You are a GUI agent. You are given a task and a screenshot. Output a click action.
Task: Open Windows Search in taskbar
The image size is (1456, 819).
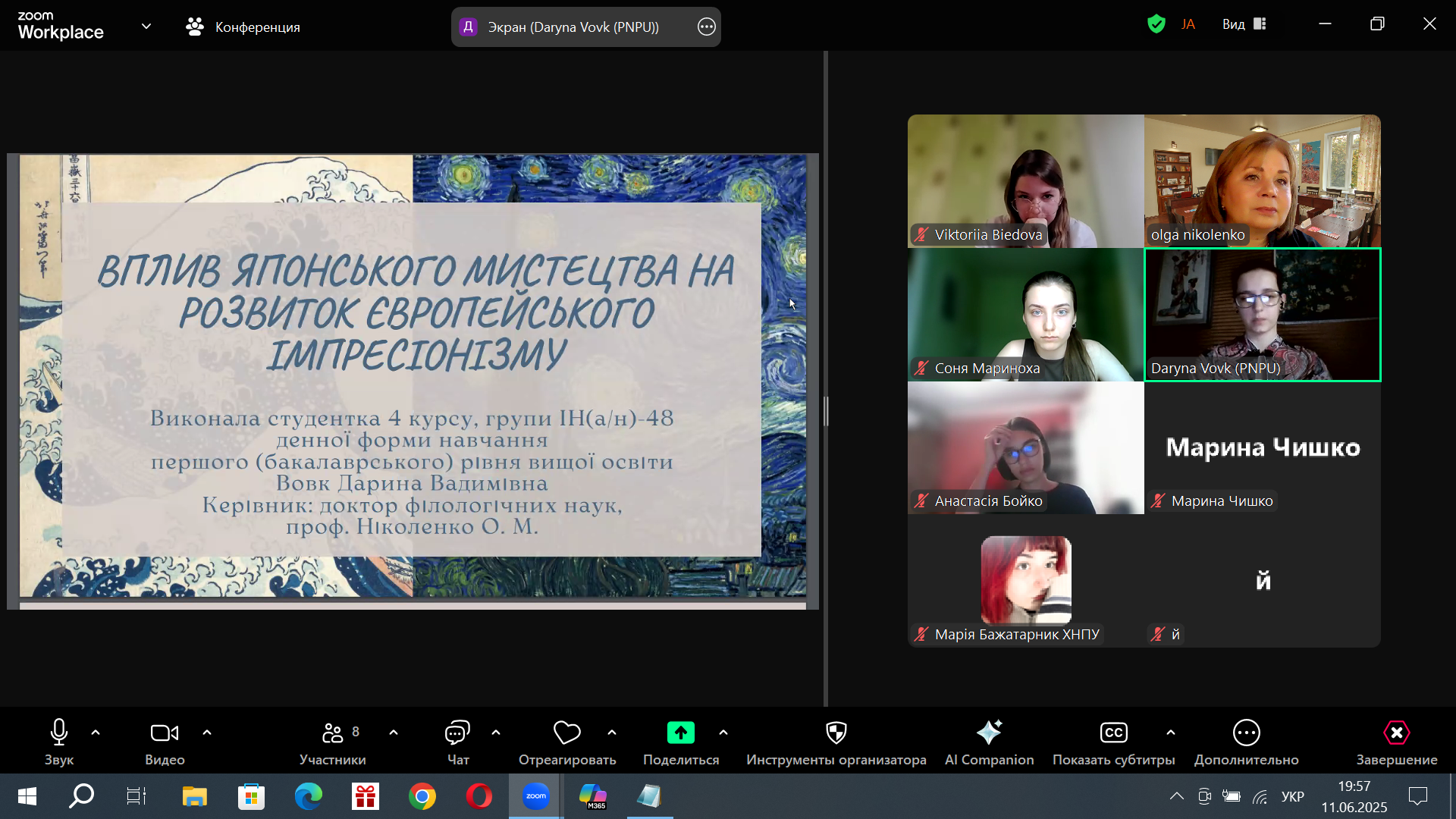point(81,796)
